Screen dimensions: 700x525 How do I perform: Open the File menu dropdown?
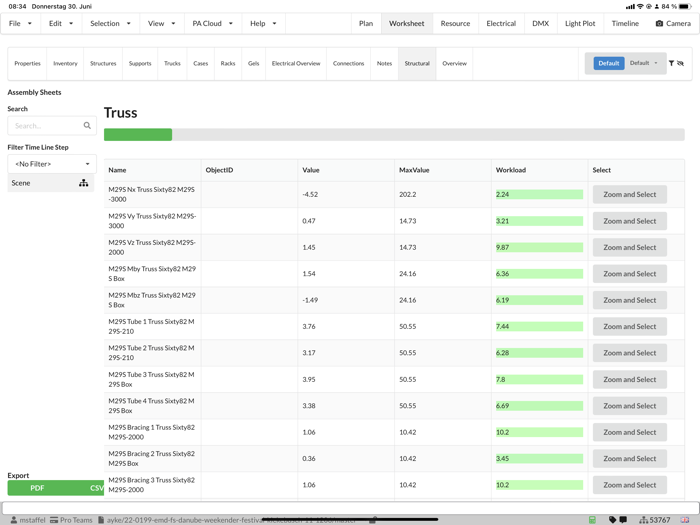[x=21, y=23]
